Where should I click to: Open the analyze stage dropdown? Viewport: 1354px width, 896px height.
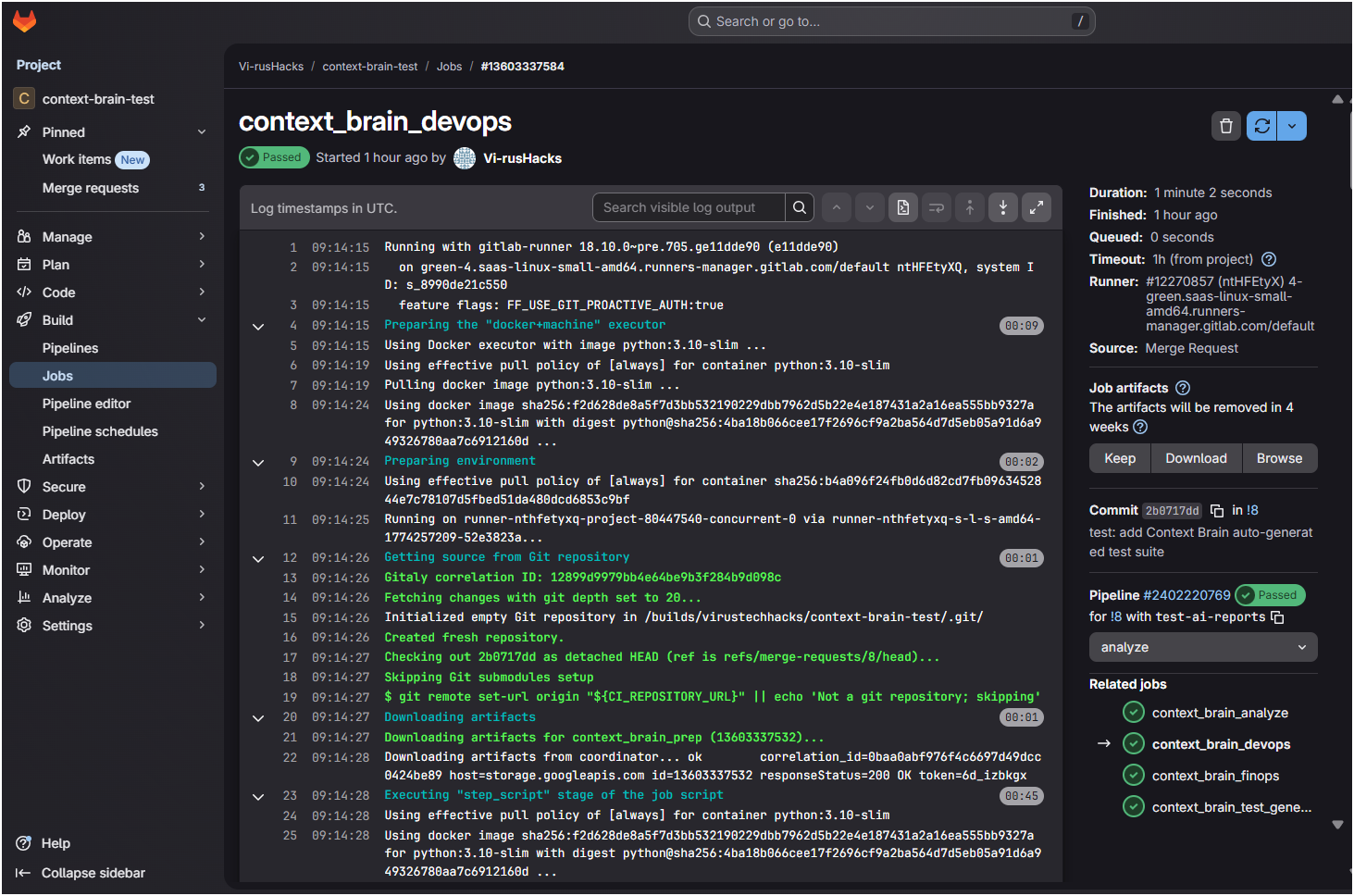click(x=1203, y=647)
